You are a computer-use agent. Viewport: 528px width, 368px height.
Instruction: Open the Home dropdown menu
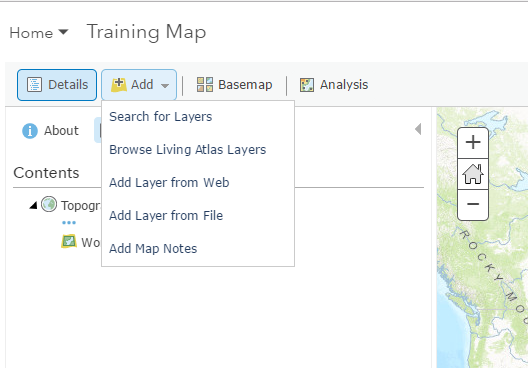[39, 33]
